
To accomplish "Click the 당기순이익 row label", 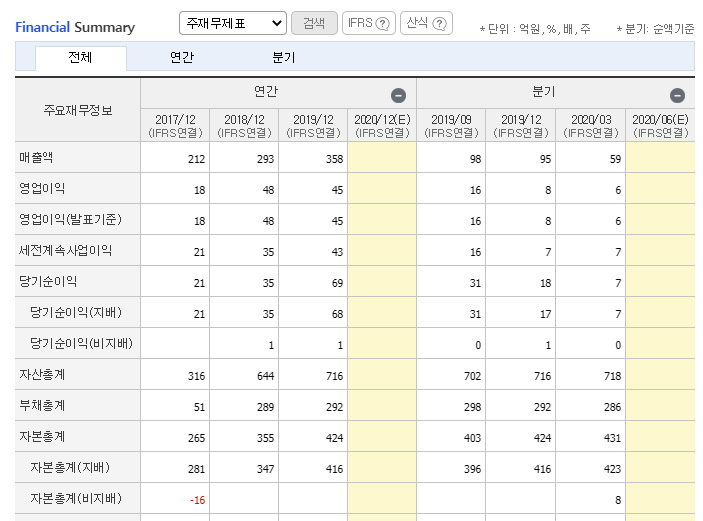I will tap(48, 281).
